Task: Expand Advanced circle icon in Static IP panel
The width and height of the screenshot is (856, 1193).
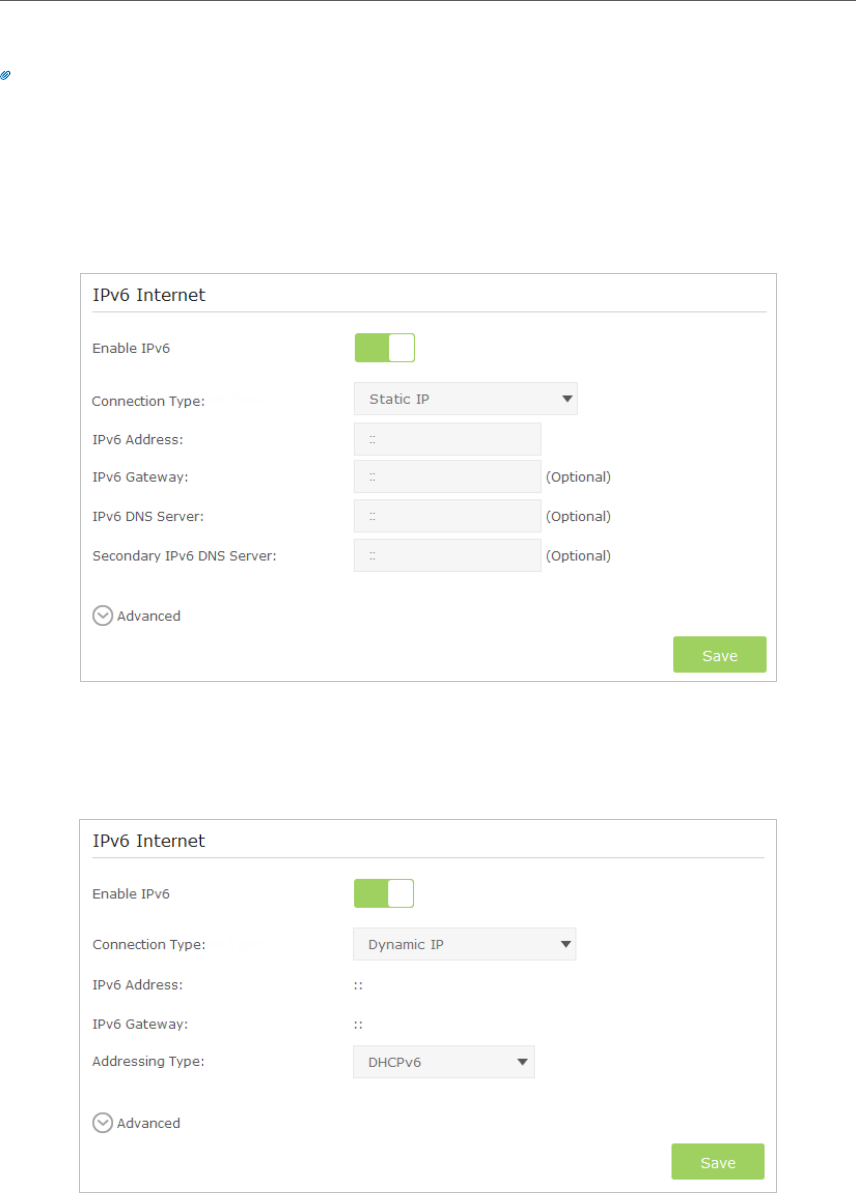Action: [x=103, y=616]
